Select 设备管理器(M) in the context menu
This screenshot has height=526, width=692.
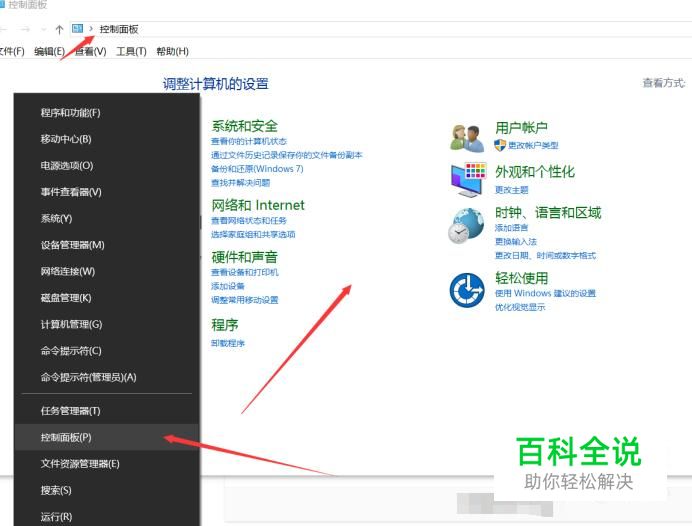[107, 245]
